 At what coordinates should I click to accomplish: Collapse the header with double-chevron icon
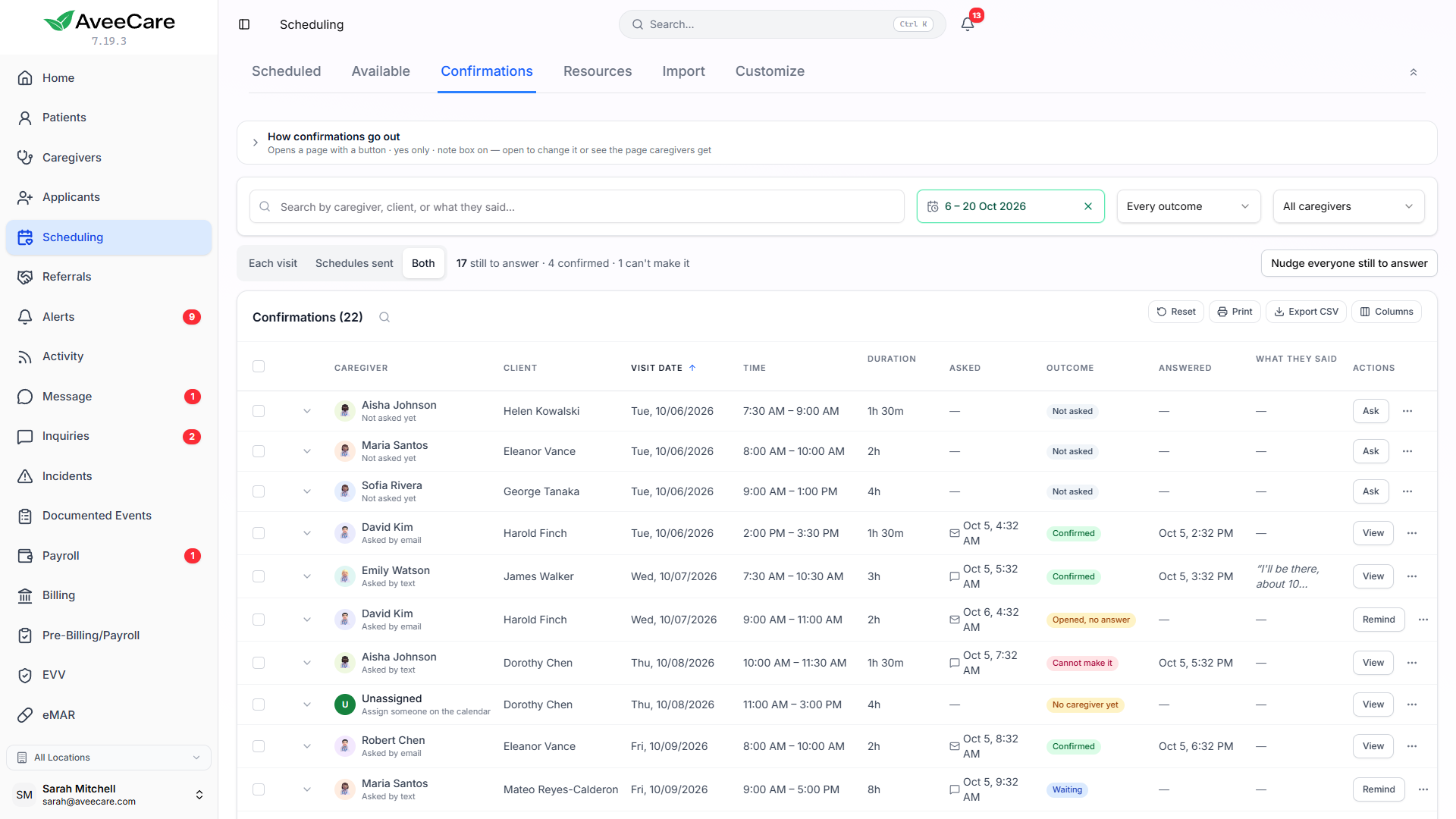[1414, 72]
